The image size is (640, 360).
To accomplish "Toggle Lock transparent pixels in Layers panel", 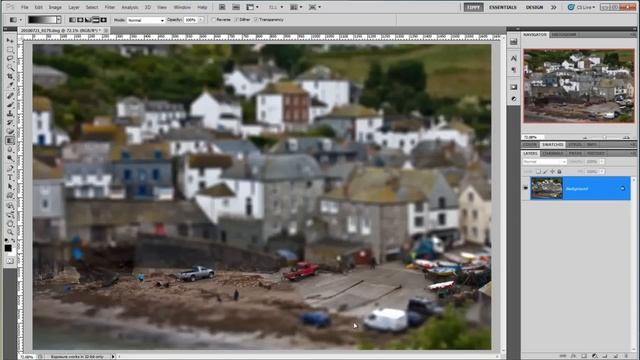I will [538, 171].
